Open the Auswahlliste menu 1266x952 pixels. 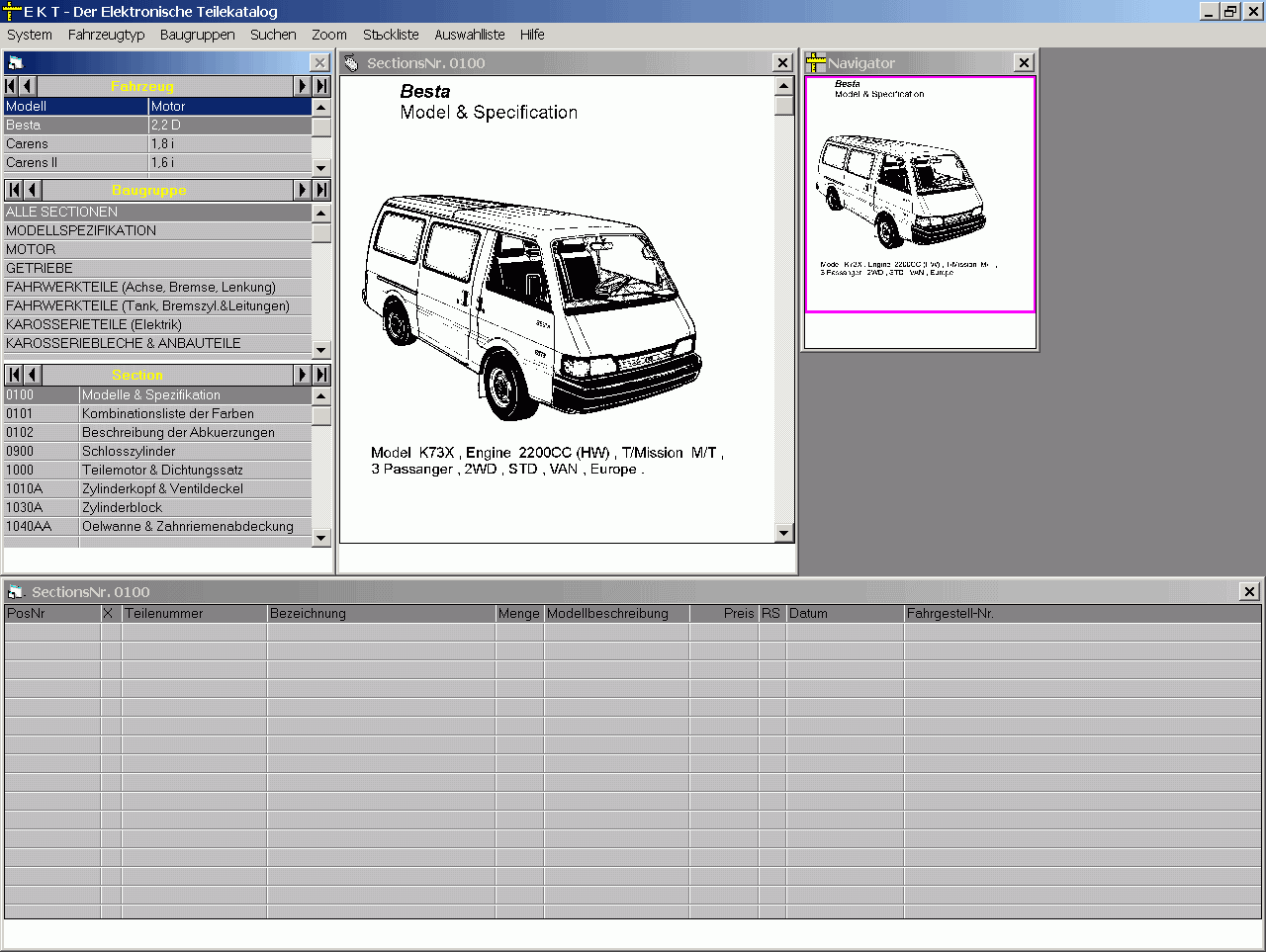(x=470, y=35)
